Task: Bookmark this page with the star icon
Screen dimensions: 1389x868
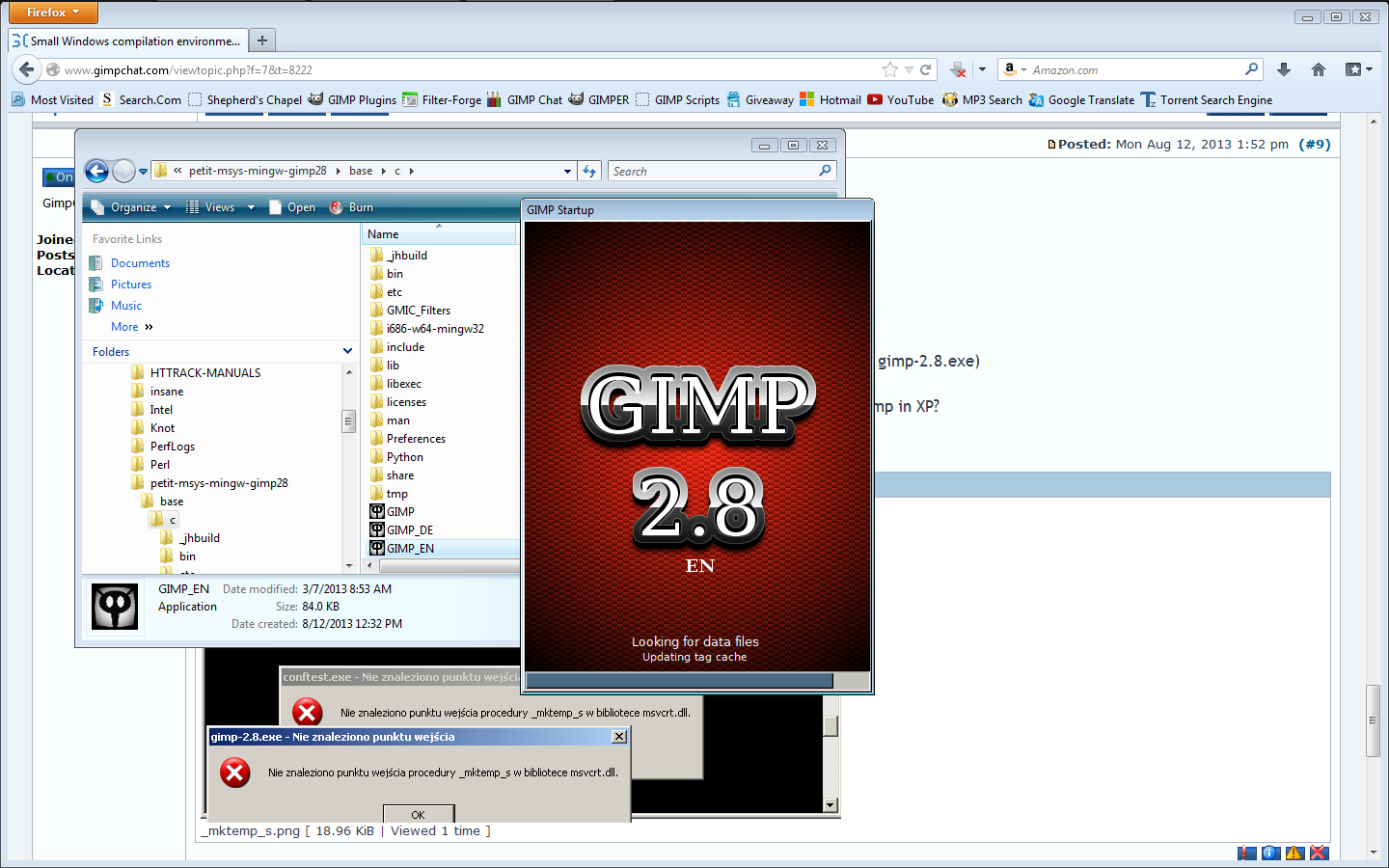Action: pos(889,69)
